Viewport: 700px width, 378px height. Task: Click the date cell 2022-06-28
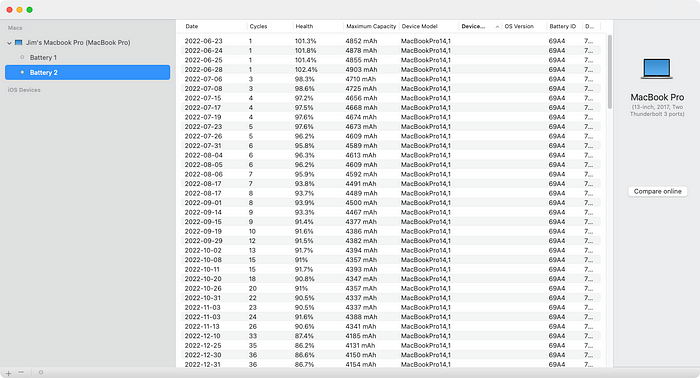point(204,70)
